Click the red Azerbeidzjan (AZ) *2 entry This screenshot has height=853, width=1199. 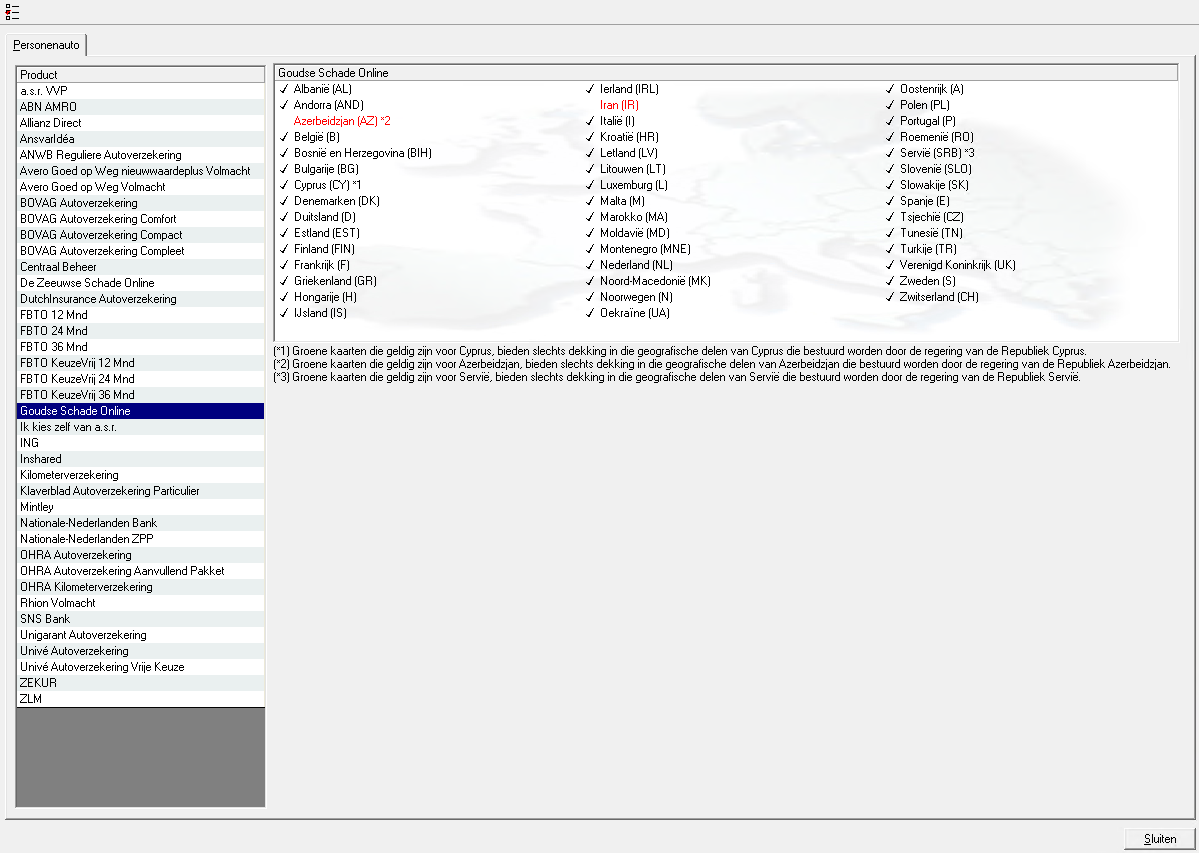point(342,121)
